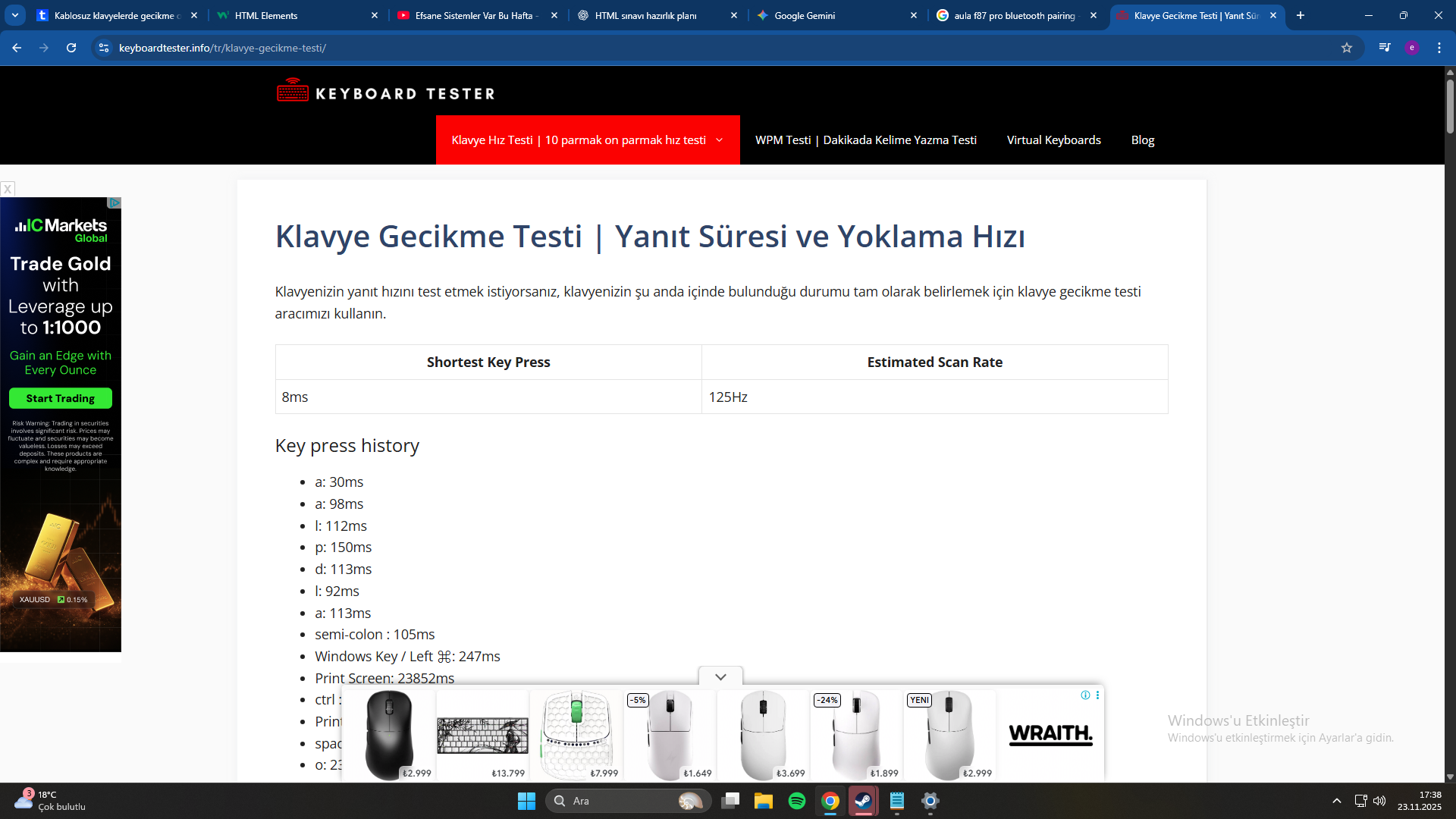Close the IC Markets ad with X
This screenshot has width=1456, height=819.
point(8,189)
